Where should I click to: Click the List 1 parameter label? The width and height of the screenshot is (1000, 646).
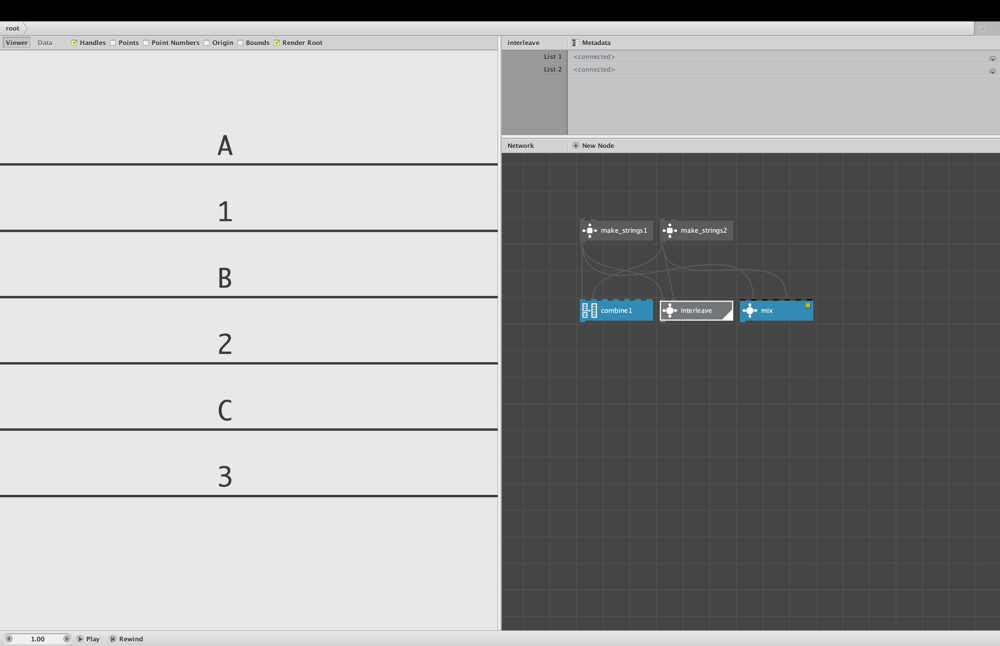coord(552,57)
